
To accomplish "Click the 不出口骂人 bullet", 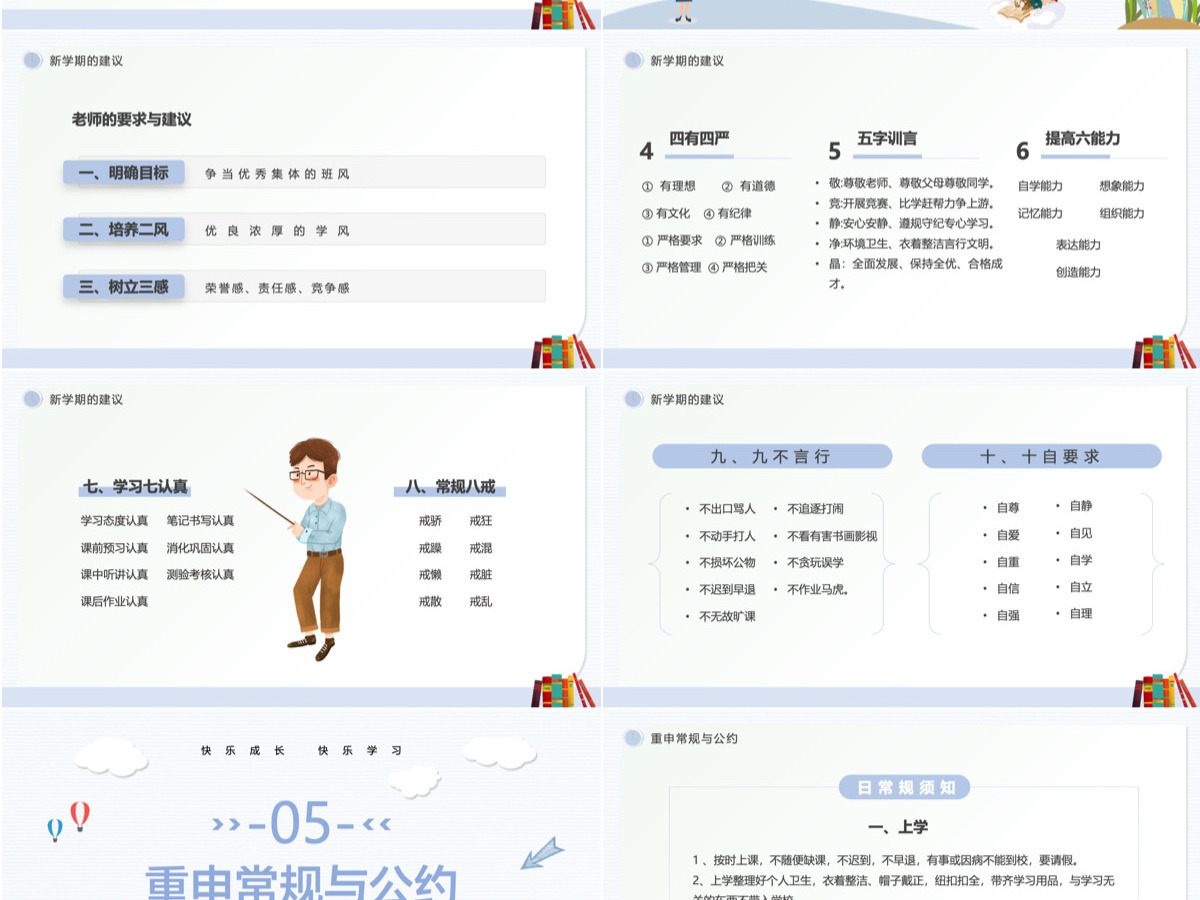I will pos(721,509).
